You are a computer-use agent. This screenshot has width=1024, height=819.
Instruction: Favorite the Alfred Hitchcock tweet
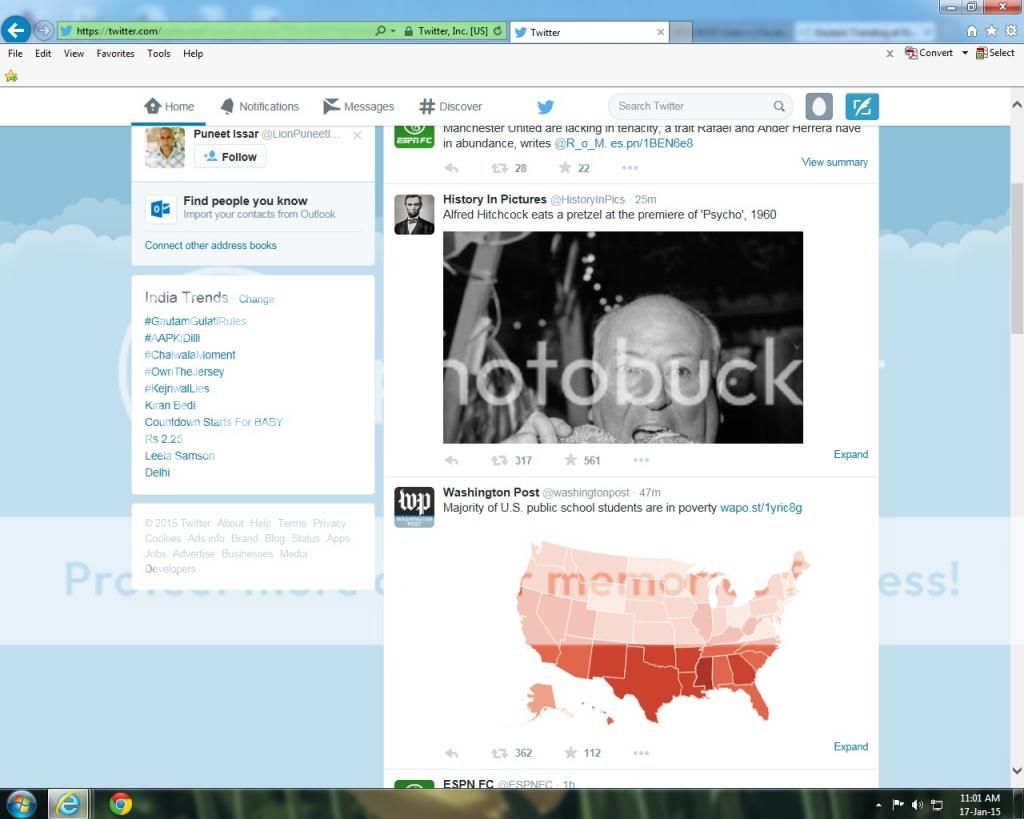tap(570, 460)
